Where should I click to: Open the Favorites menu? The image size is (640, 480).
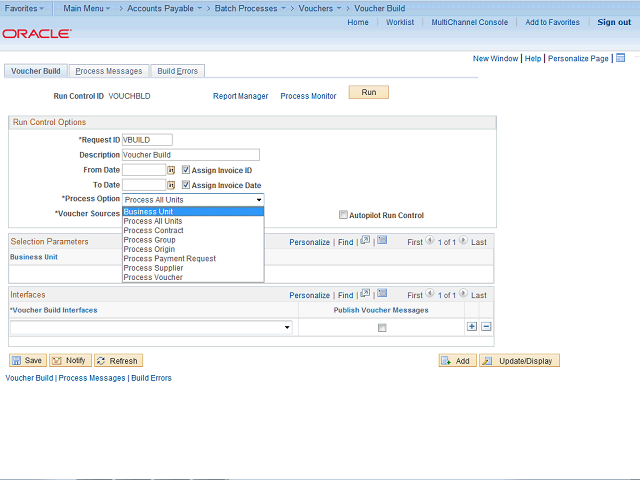(24, 8)
